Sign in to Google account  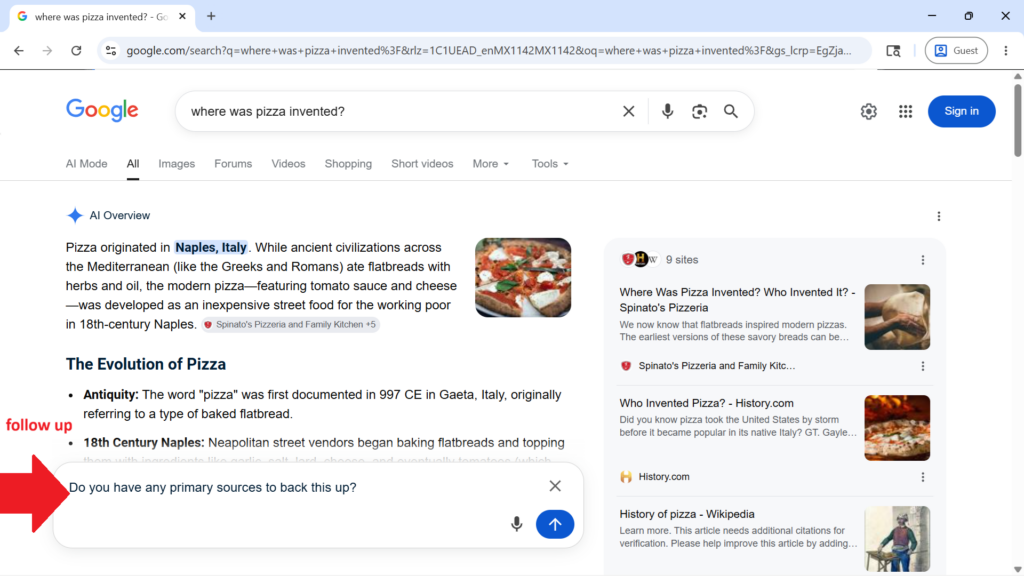tap(961, 111)
